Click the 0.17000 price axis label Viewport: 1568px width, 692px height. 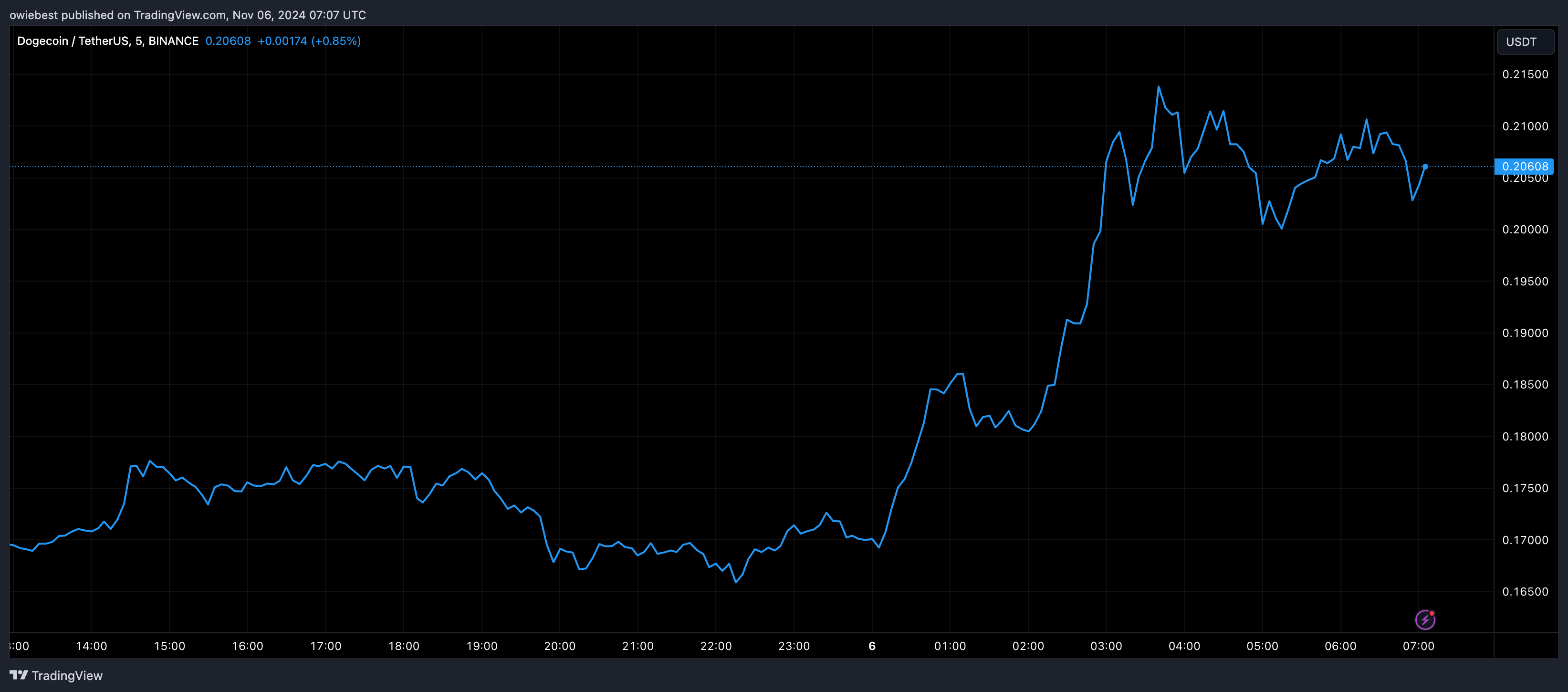[x=1525, y=540]
